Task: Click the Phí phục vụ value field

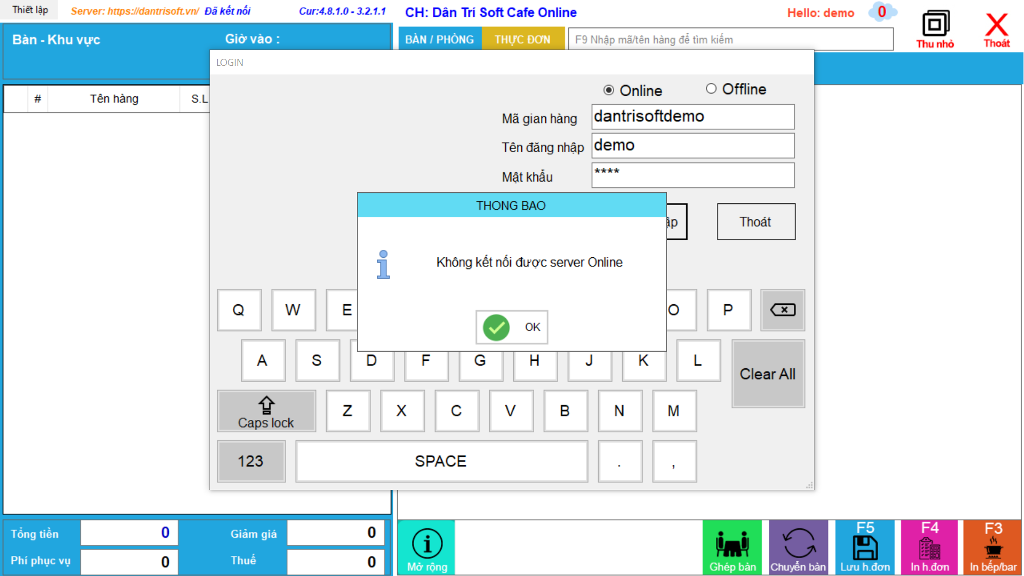Action: (129, 562)
